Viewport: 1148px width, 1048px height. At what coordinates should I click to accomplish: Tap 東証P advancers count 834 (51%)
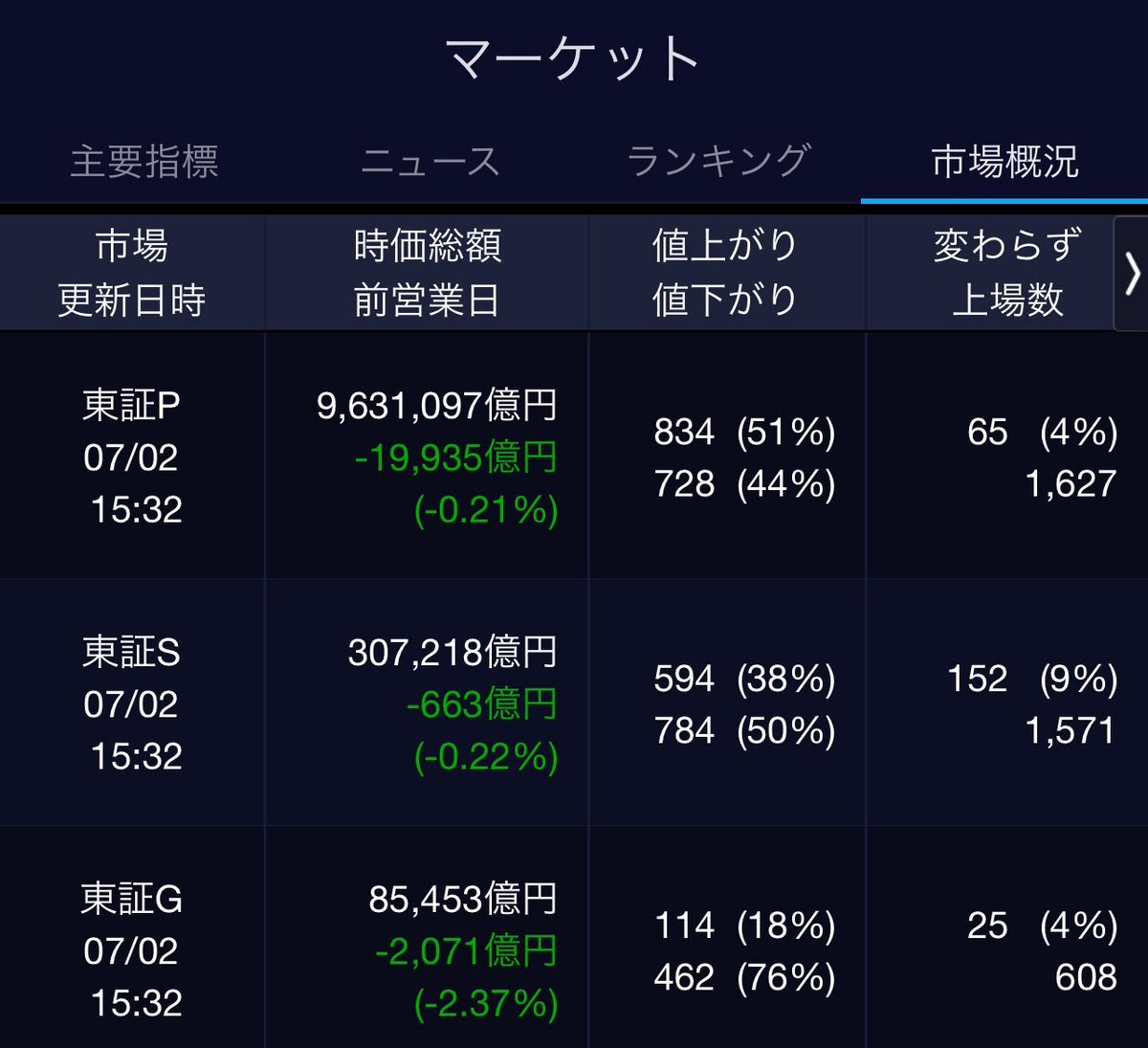[744, 433]
